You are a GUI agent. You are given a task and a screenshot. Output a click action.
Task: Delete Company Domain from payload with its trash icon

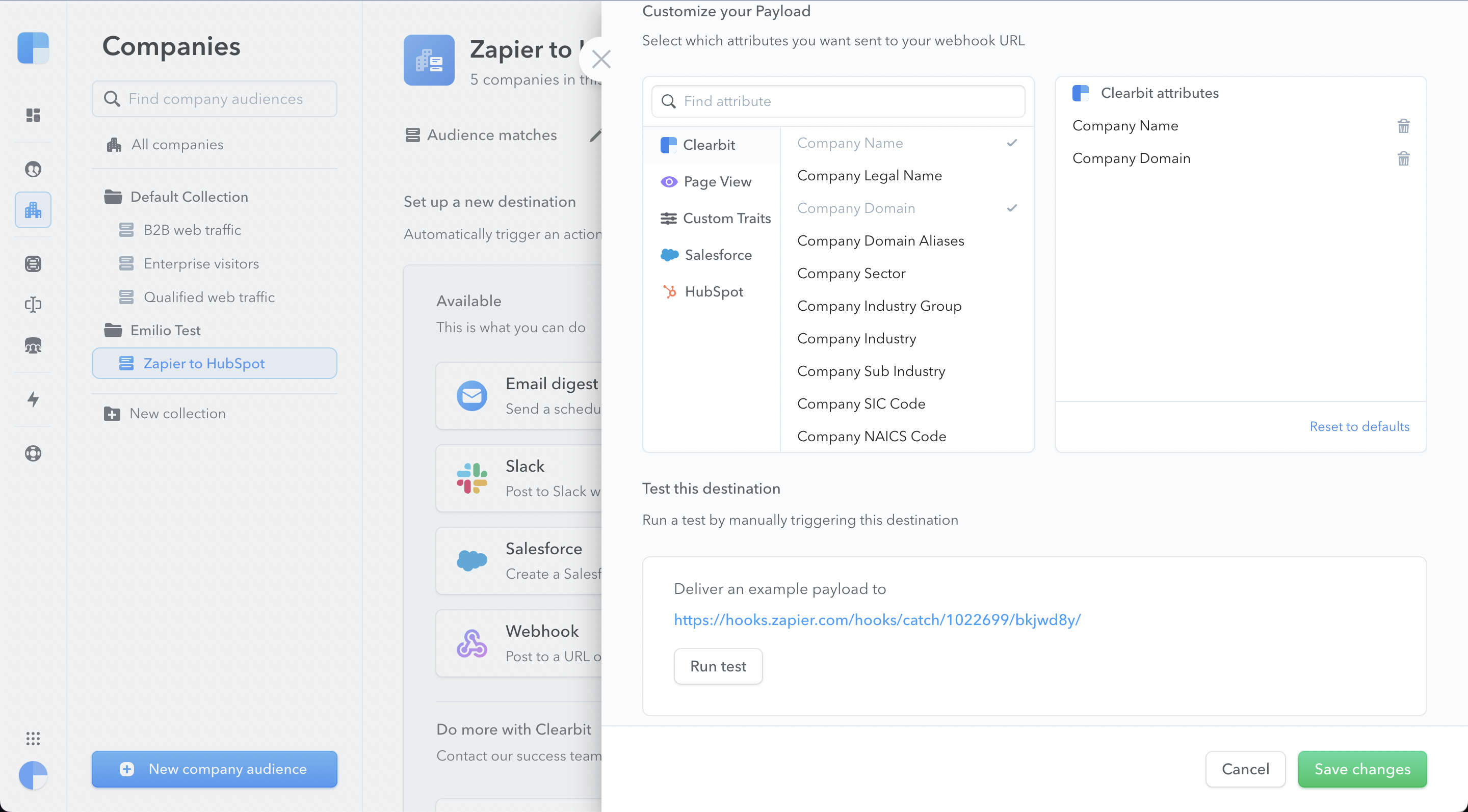point(1403,158)
